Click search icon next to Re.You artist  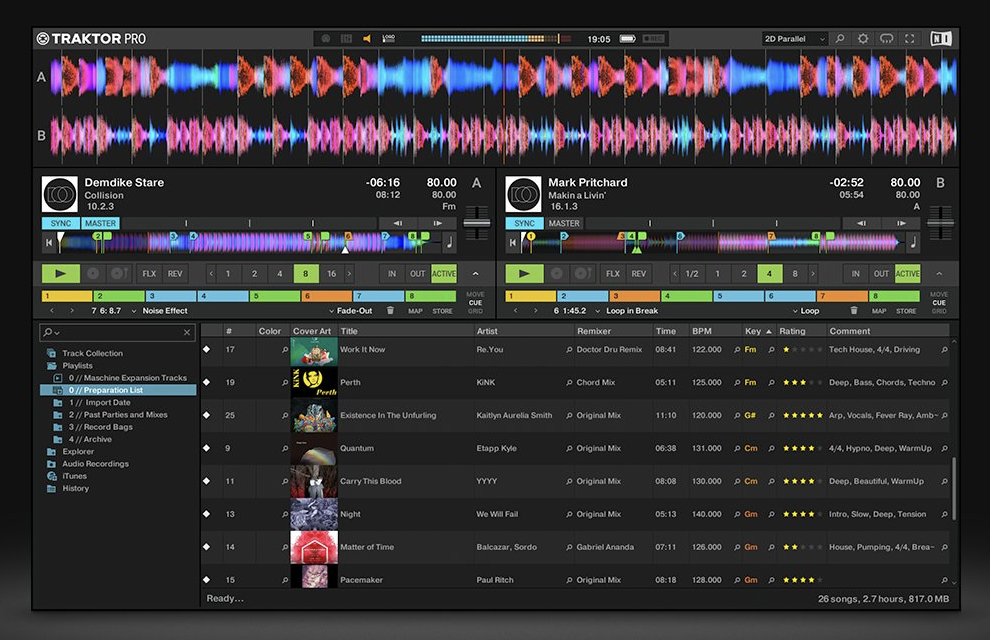pos(569,349)
